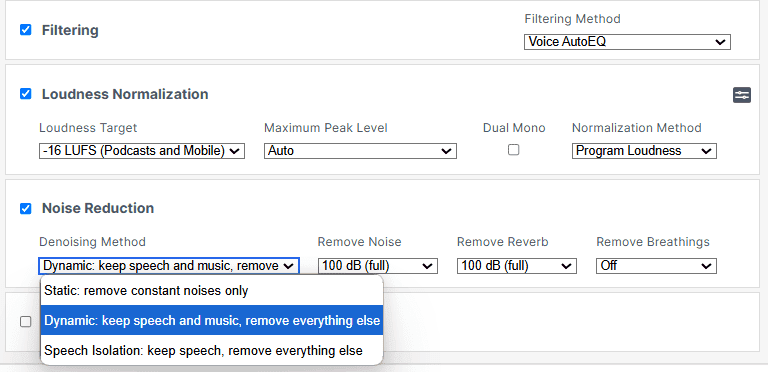The width and height of the screenshot is (768, 372).
Task: Click the Filtering heading label
Action: (70, 30)
